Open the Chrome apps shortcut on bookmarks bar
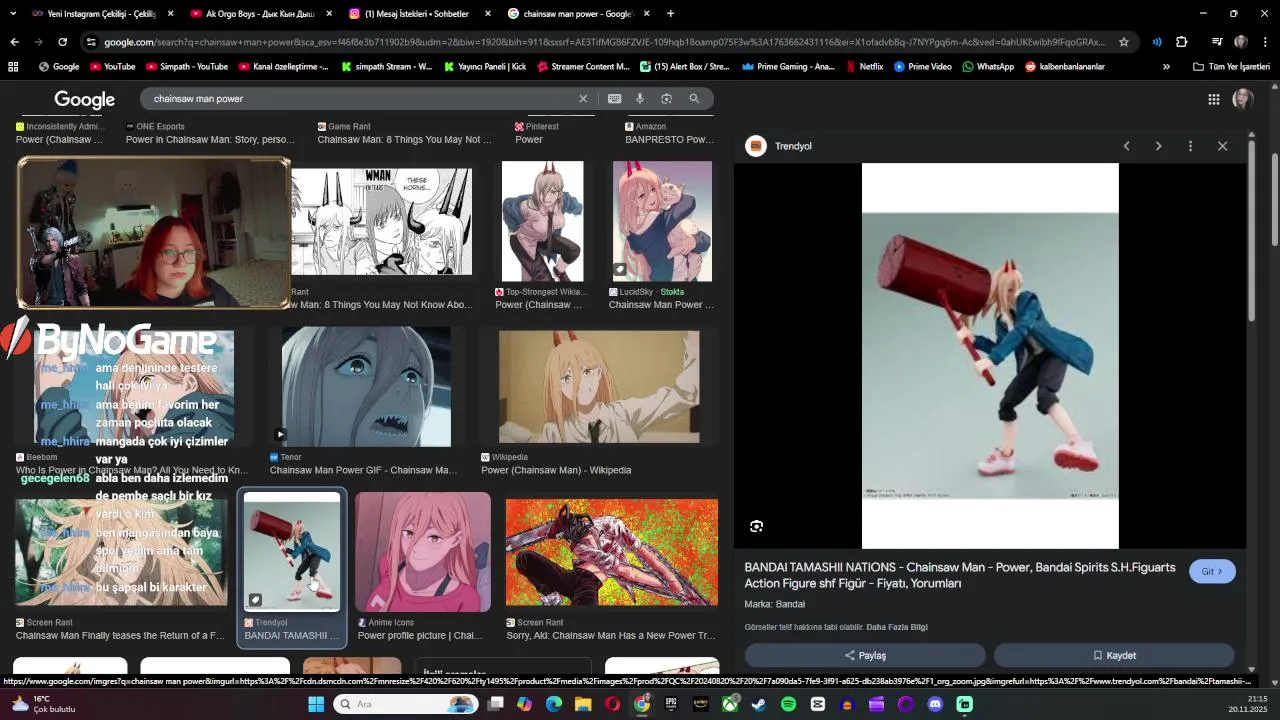 [13, 67]
